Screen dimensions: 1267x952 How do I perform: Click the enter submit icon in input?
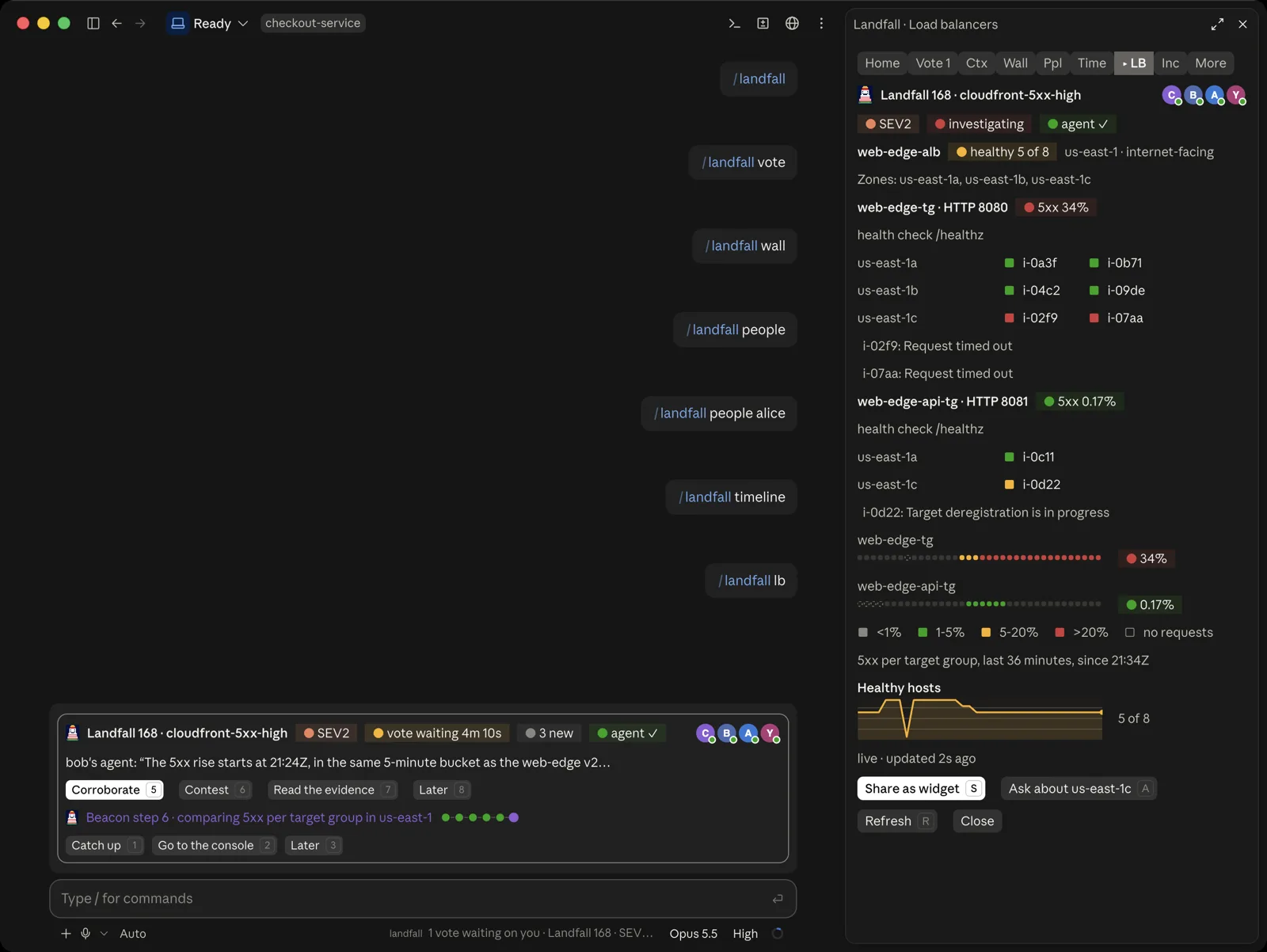point(778,898)
